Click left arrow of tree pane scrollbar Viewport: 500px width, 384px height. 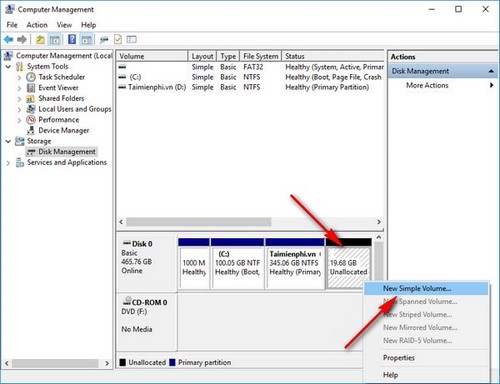click(x=7, y=363)
